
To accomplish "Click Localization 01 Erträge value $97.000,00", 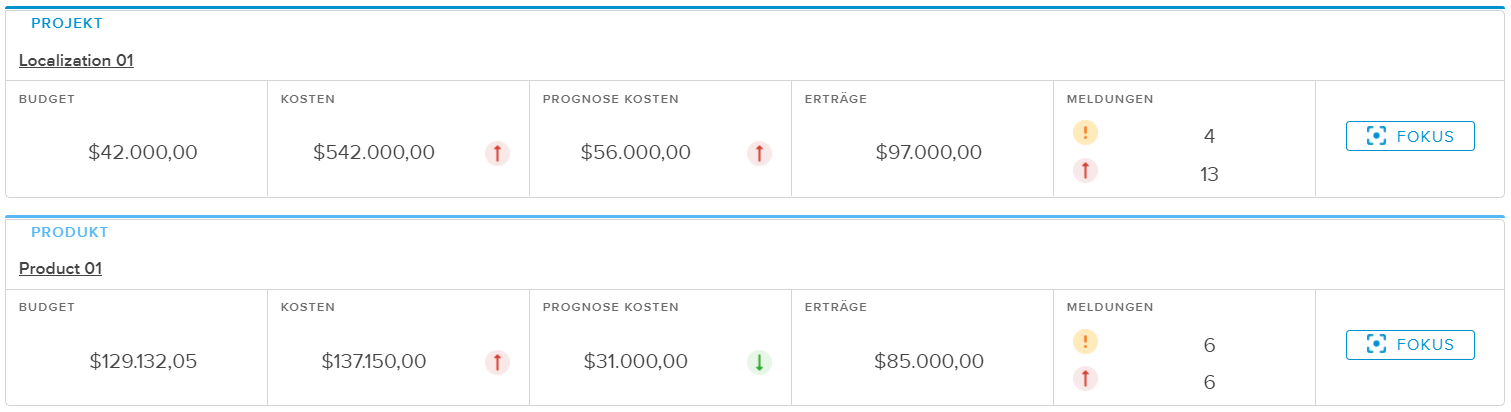I will (929, 153).
